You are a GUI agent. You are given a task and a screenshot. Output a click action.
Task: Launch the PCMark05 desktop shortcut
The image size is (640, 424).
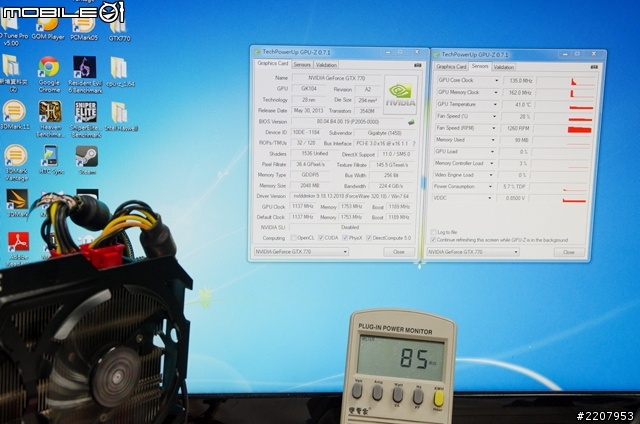point(84,28)
